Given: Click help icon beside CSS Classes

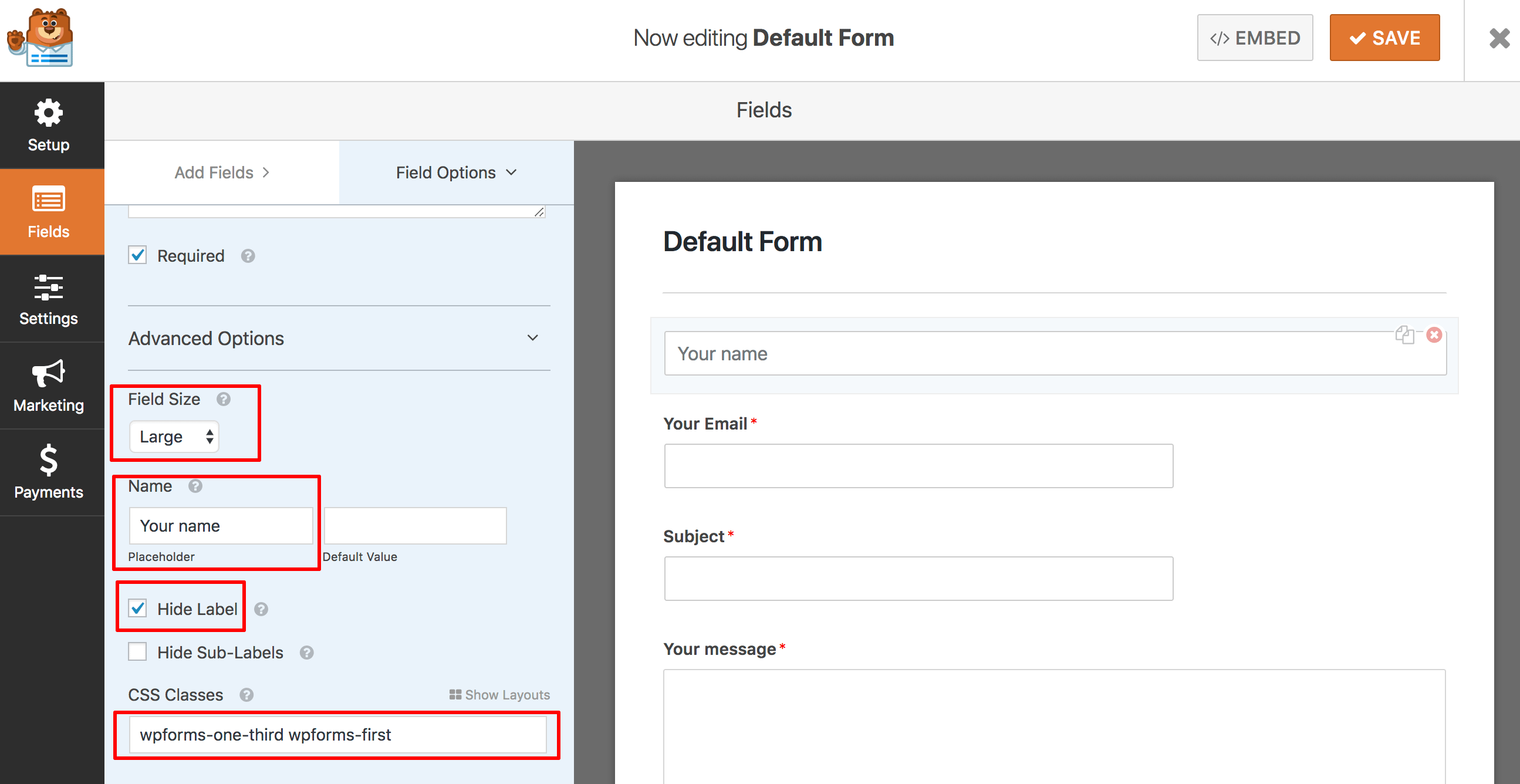Looking at the screenshot, I should pyautogui.click(x=246, y=695).
